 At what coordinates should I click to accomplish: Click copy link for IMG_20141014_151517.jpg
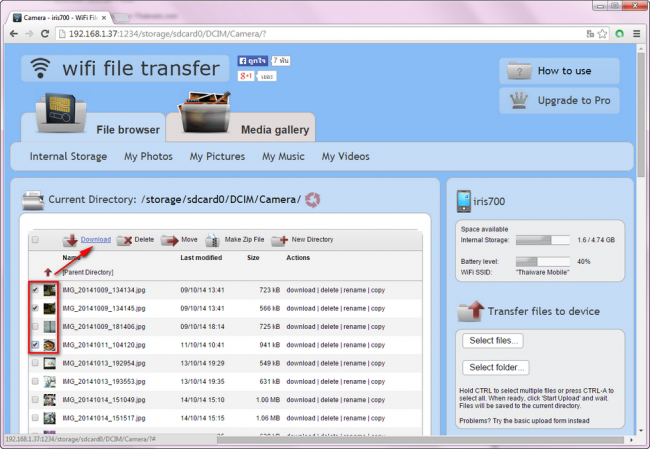(x=378, y=418)
